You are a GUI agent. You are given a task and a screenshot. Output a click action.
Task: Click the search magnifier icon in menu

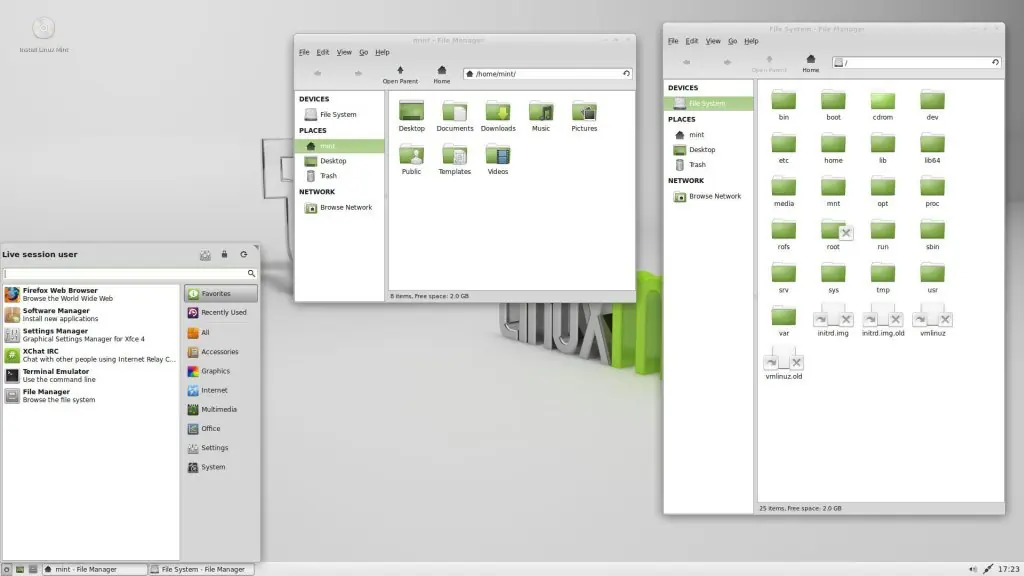[x=251, y=274]
